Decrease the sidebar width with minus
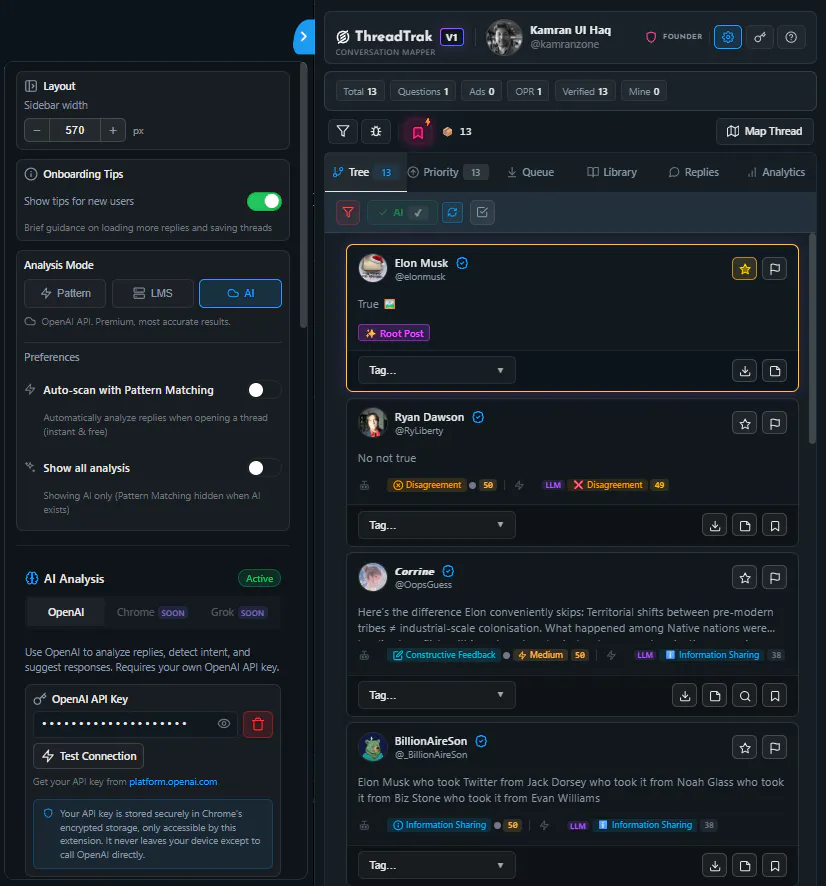 37,131
